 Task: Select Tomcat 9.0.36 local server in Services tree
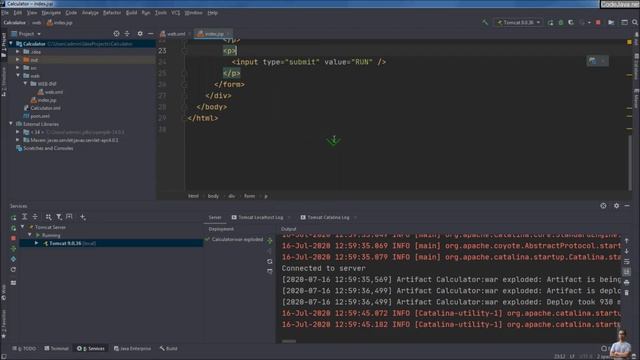(x=111, y=243)
